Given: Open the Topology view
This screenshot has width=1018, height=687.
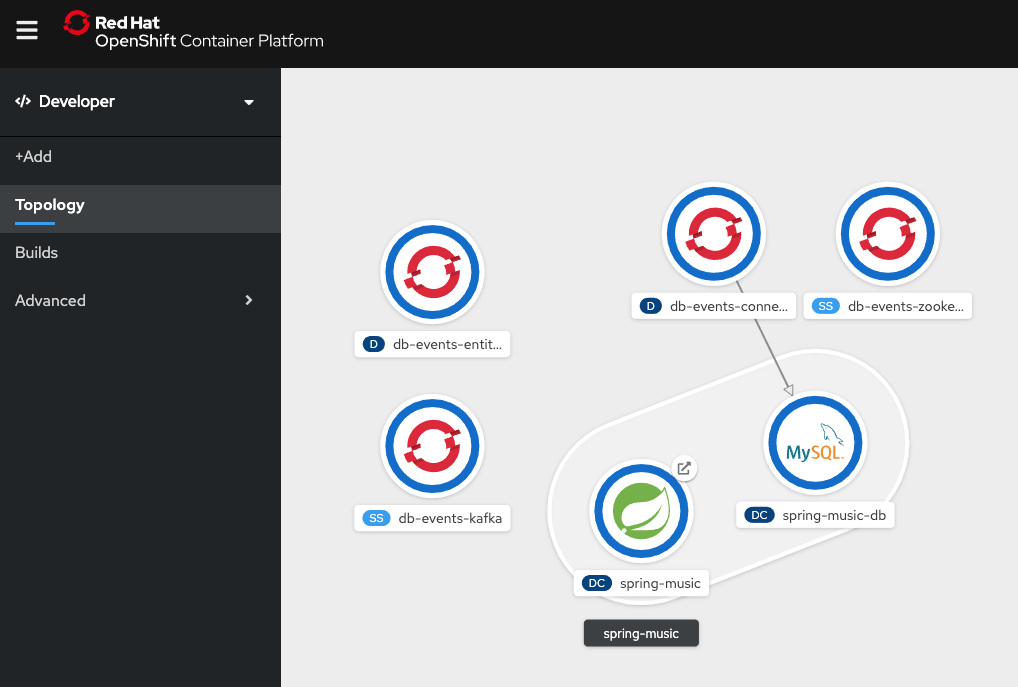Looking at the screenshot, I should 50,205.
